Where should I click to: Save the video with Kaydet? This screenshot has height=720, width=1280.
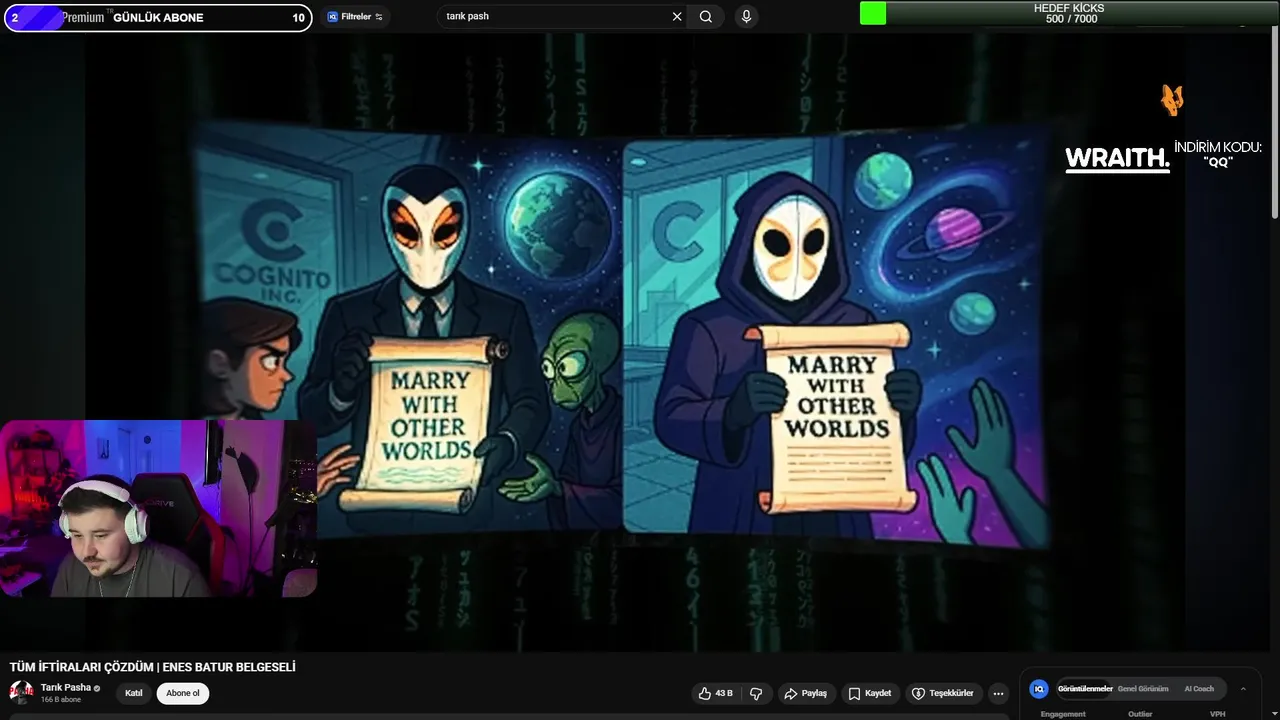pyautogui.click(x=870, y=693)
